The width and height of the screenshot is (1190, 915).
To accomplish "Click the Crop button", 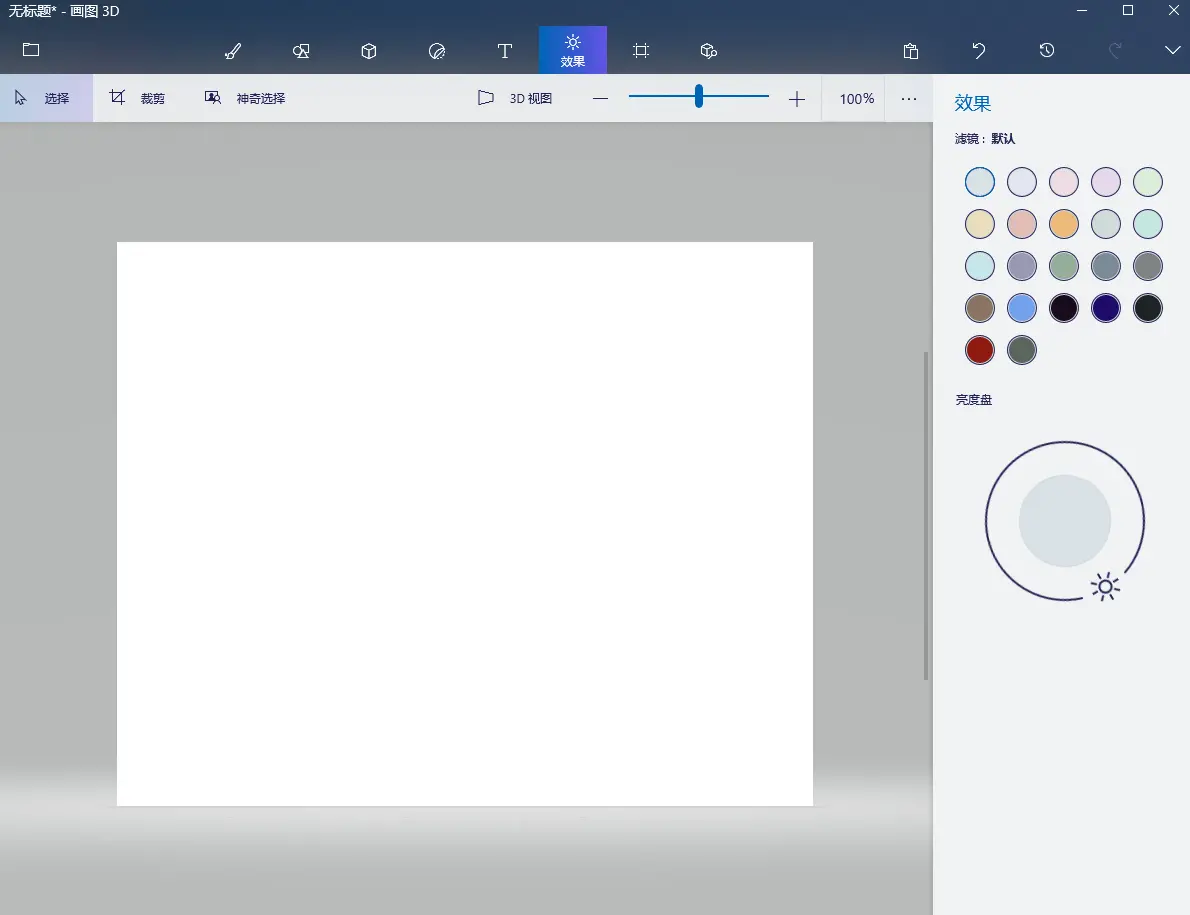I will click(138, 99).
